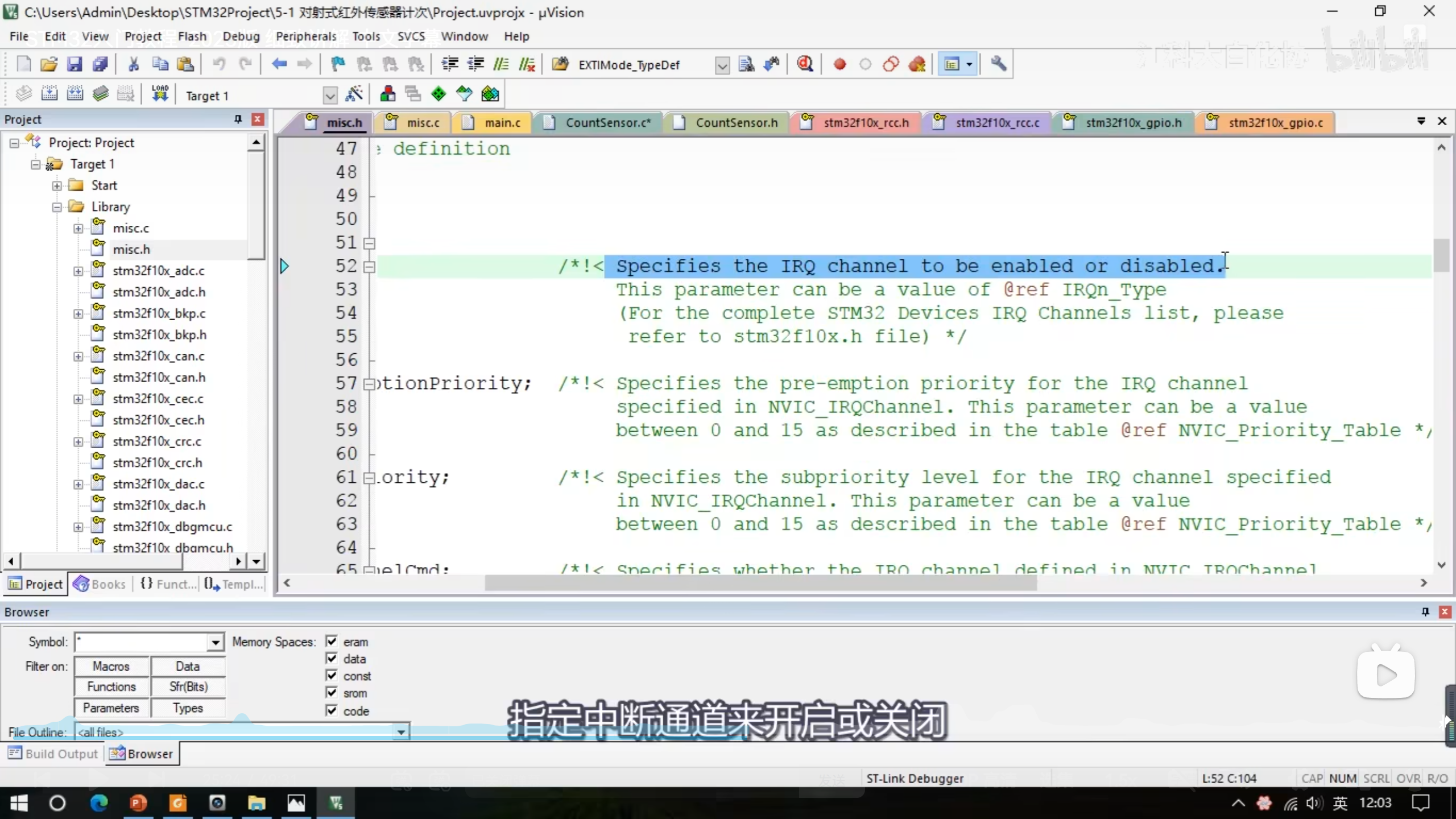Click the Start/Stop Debug Session icon
This screenshot has width=1456, height=819.
click(805, 64)
